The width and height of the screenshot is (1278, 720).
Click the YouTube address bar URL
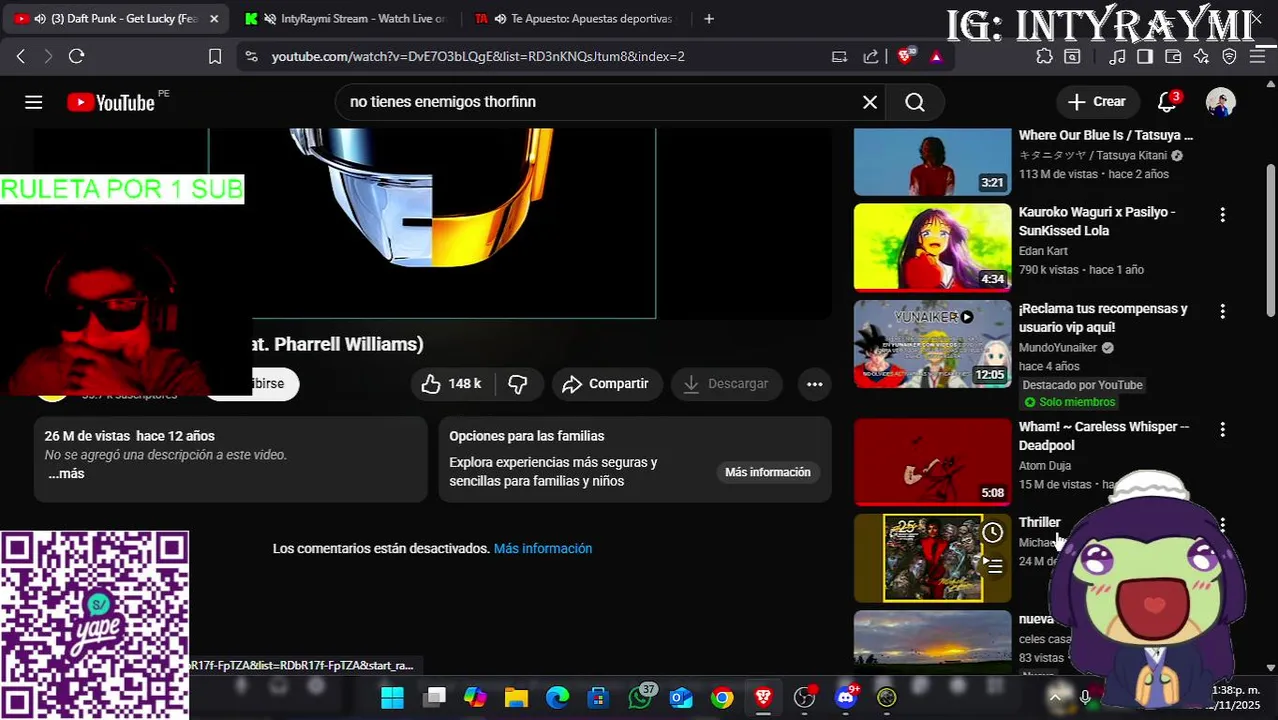coord(478,56)
